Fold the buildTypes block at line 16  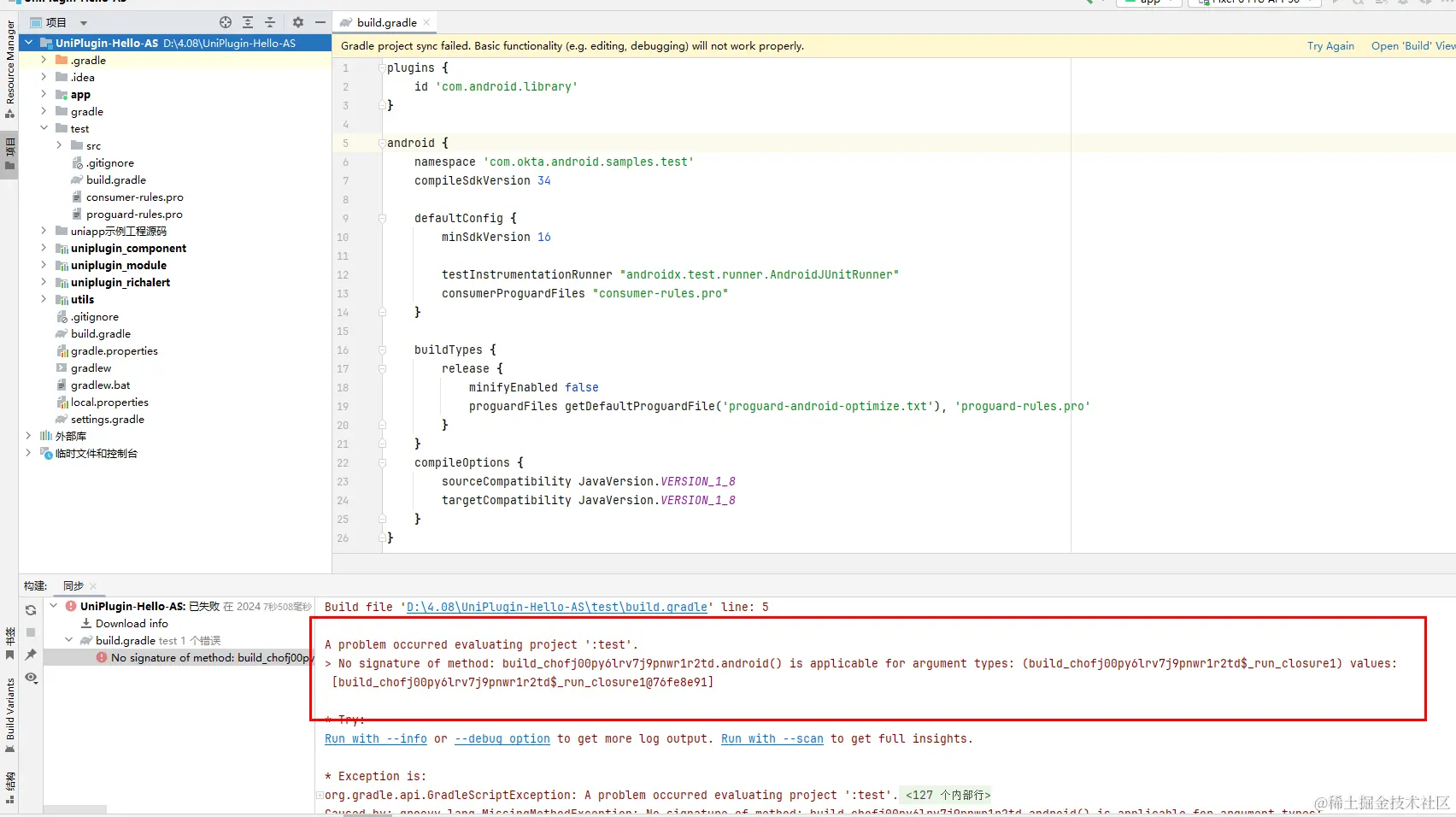[x=382, y=350]
